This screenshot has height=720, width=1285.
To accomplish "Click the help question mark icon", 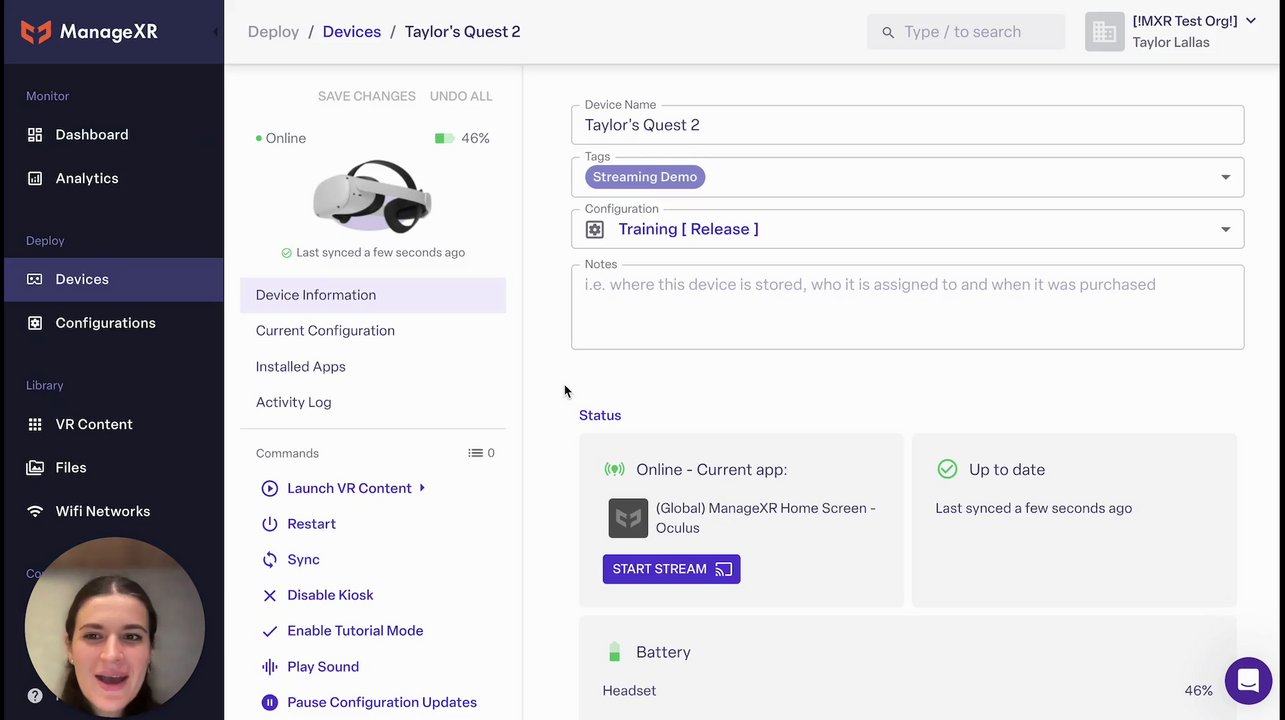I will click(35, 695).
